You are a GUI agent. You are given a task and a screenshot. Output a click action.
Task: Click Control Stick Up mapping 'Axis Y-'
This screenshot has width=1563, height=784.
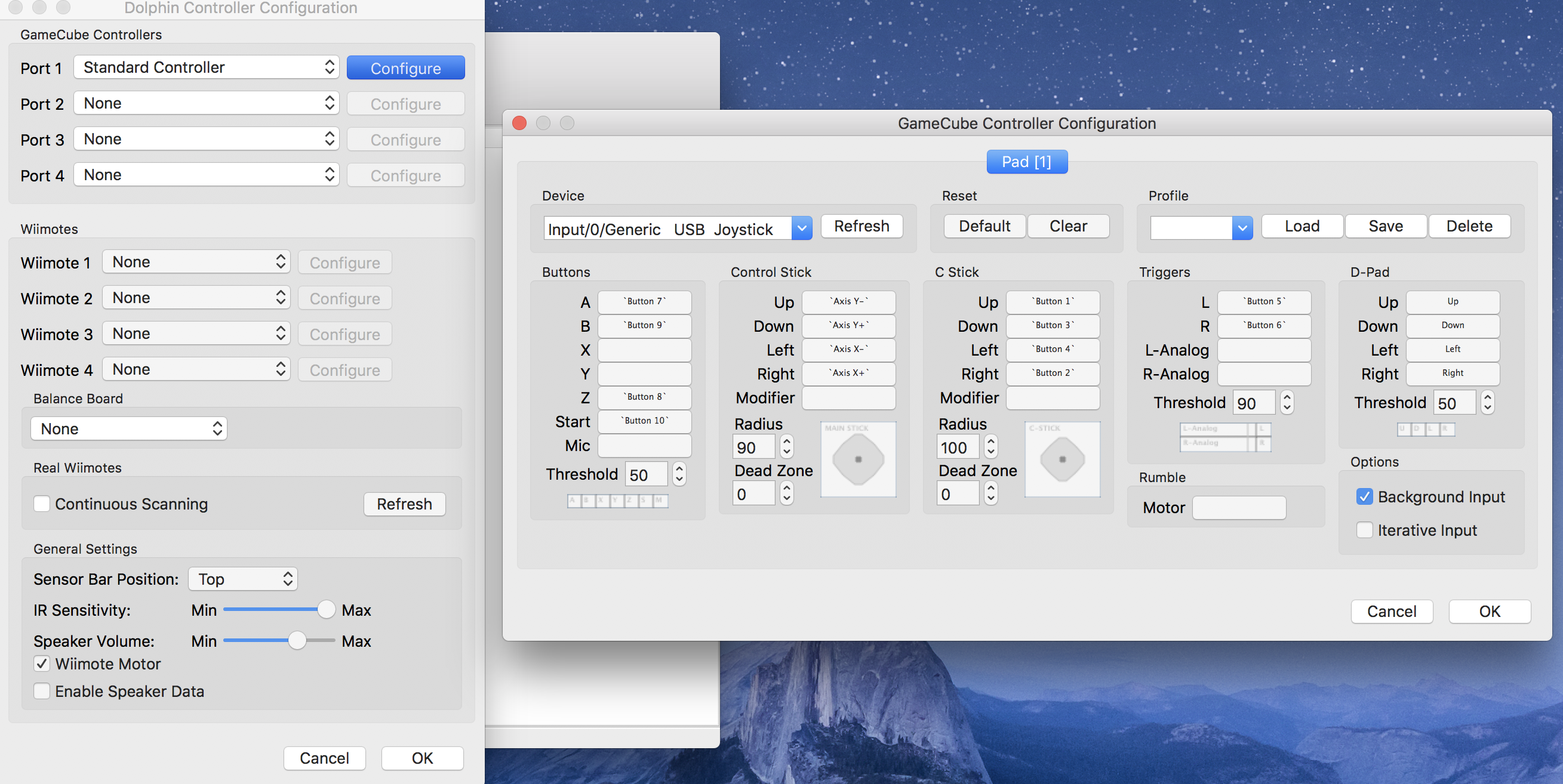(849, 301)
